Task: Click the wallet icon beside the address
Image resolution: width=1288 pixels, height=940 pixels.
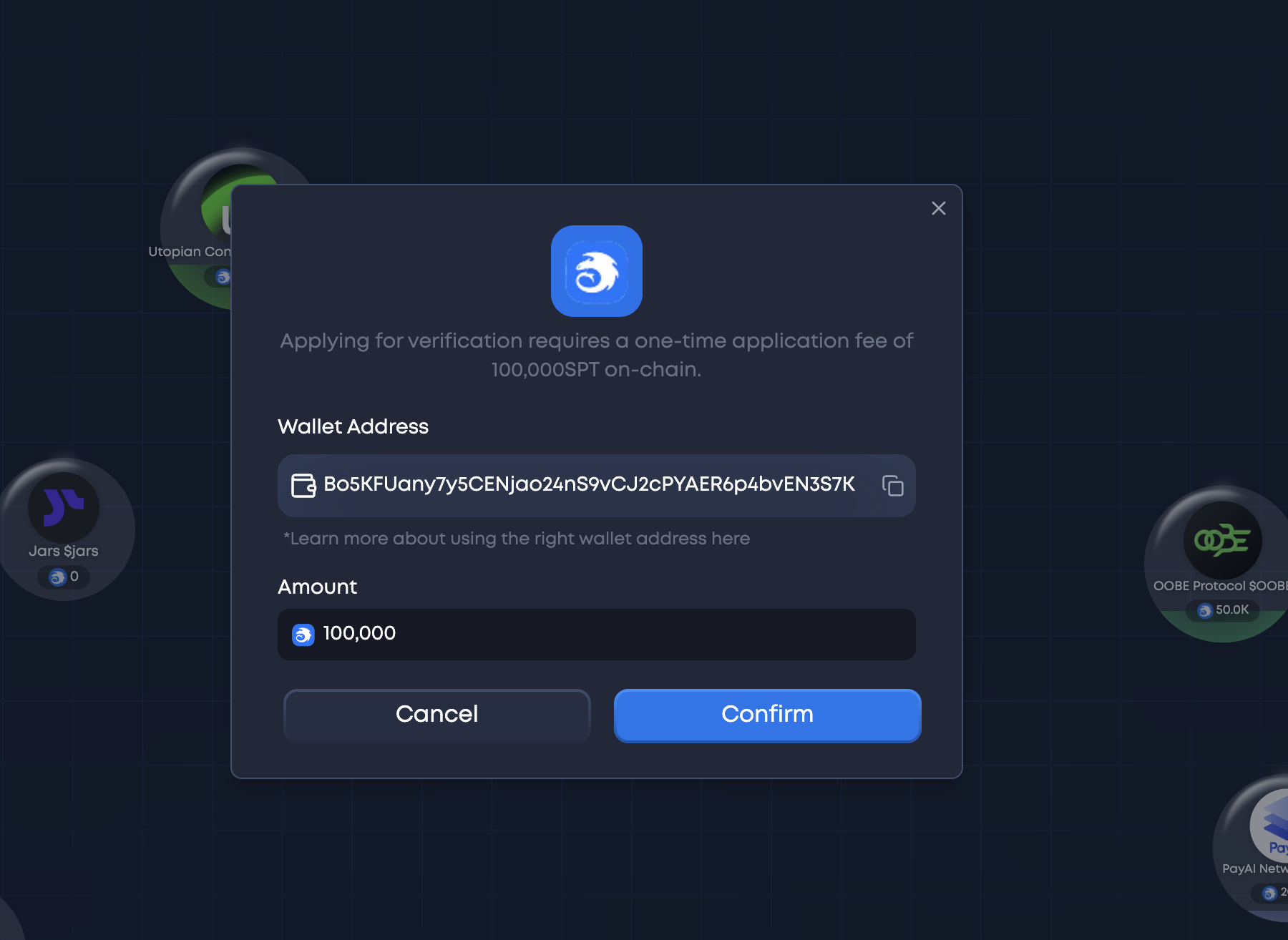Action: [303, 486]
